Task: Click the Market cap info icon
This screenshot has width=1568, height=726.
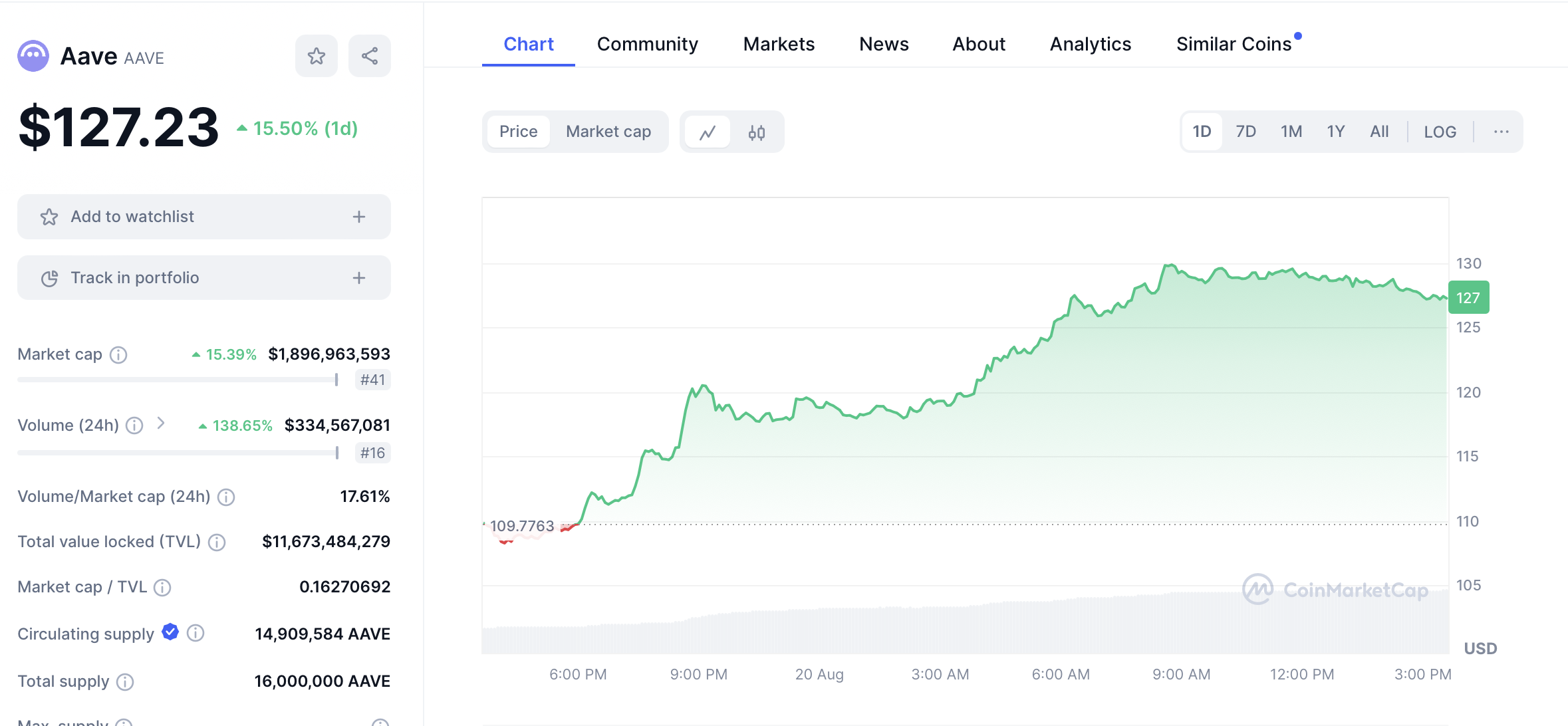Action: click(x=118, y=355)
